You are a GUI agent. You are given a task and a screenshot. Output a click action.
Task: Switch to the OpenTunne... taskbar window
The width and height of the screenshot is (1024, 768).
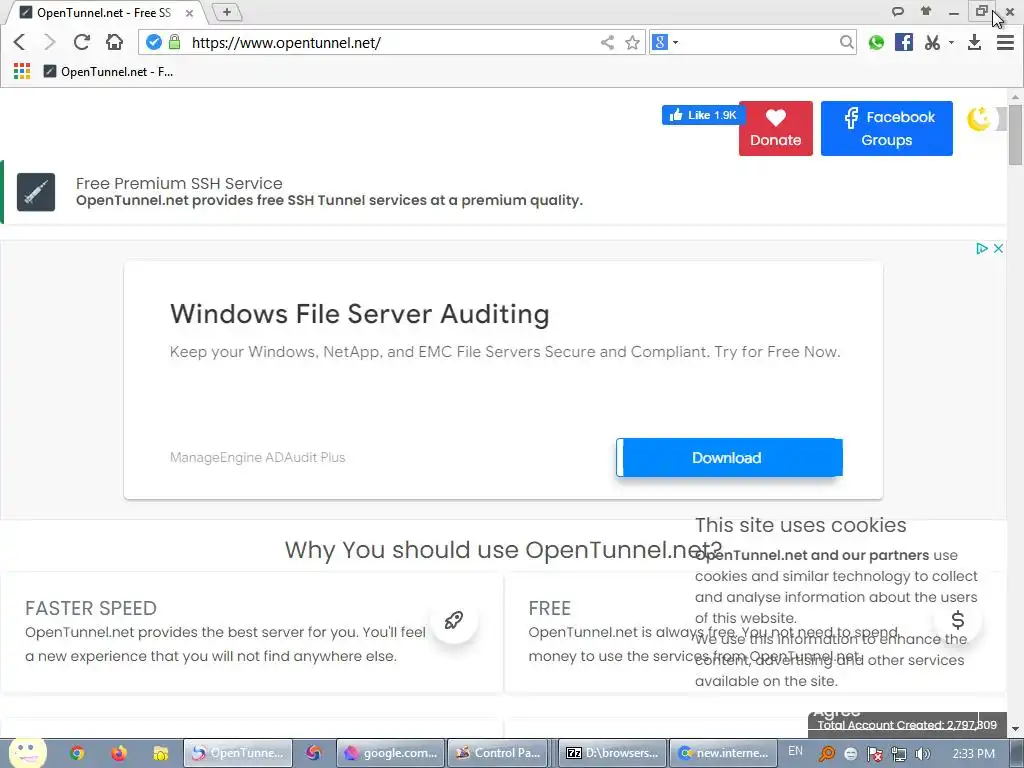point(238,753)
